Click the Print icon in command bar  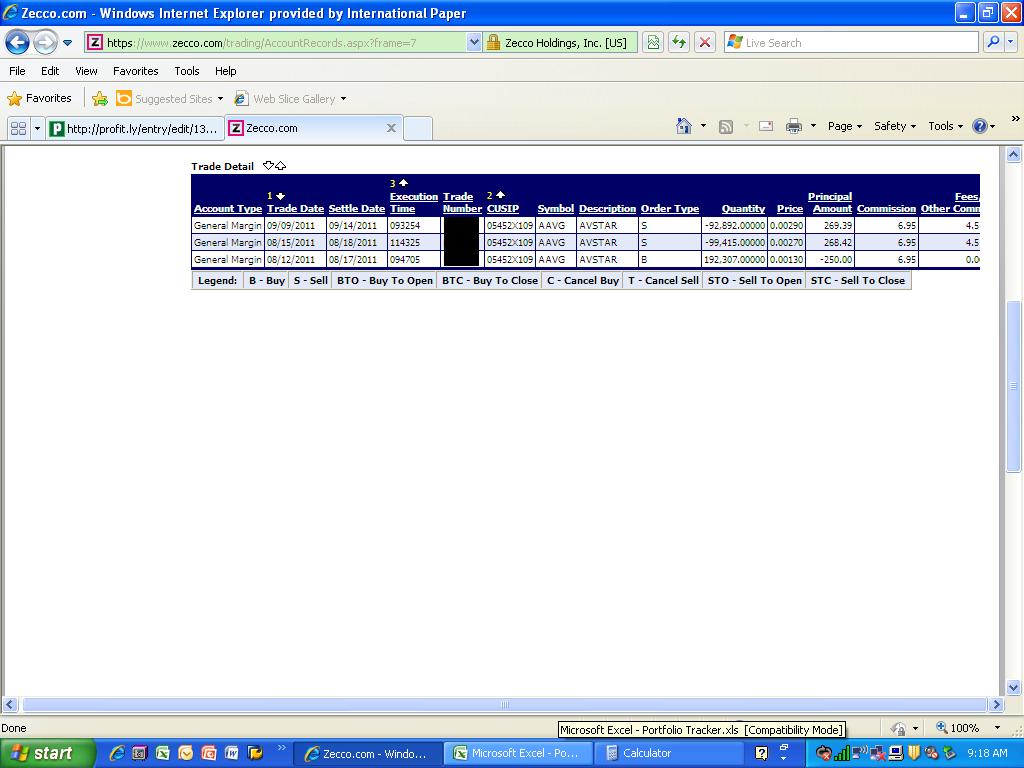794,126
